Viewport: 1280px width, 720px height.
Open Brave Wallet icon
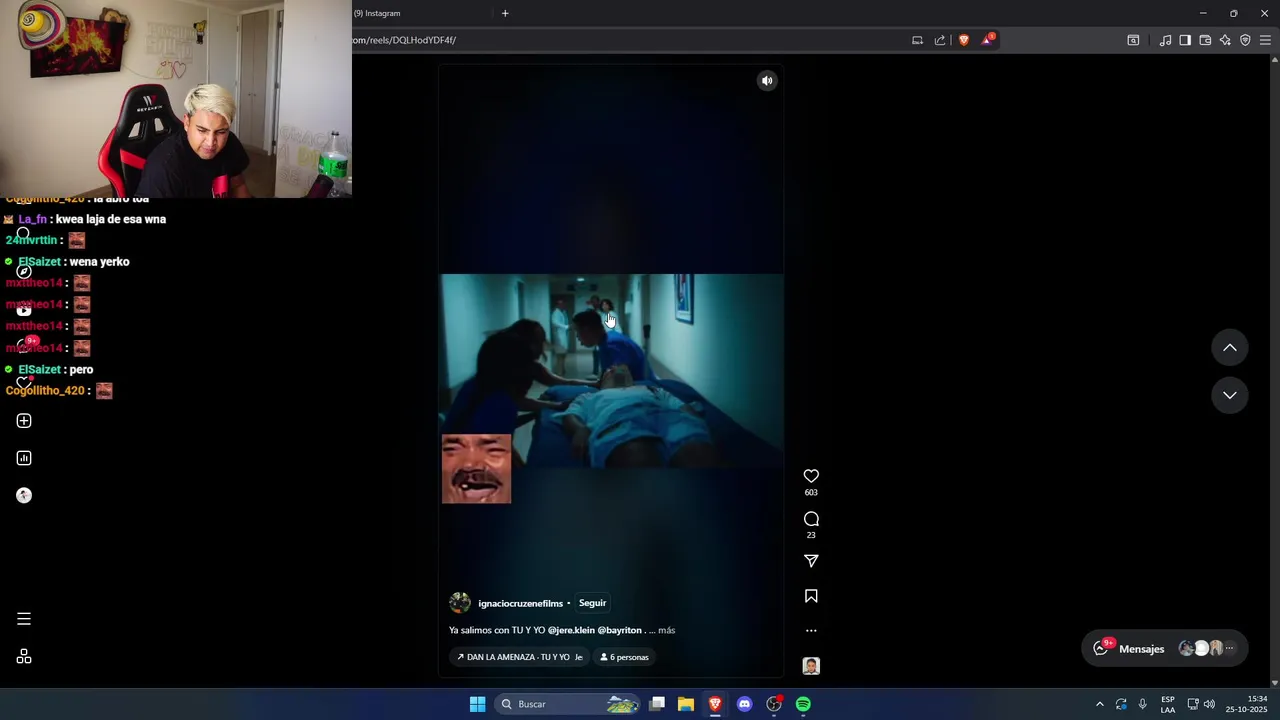point(1205,40)
